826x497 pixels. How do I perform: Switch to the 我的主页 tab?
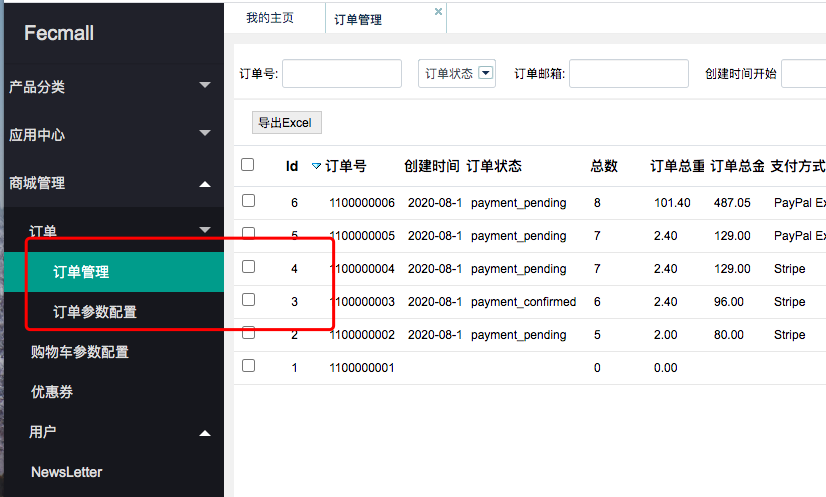270,18
